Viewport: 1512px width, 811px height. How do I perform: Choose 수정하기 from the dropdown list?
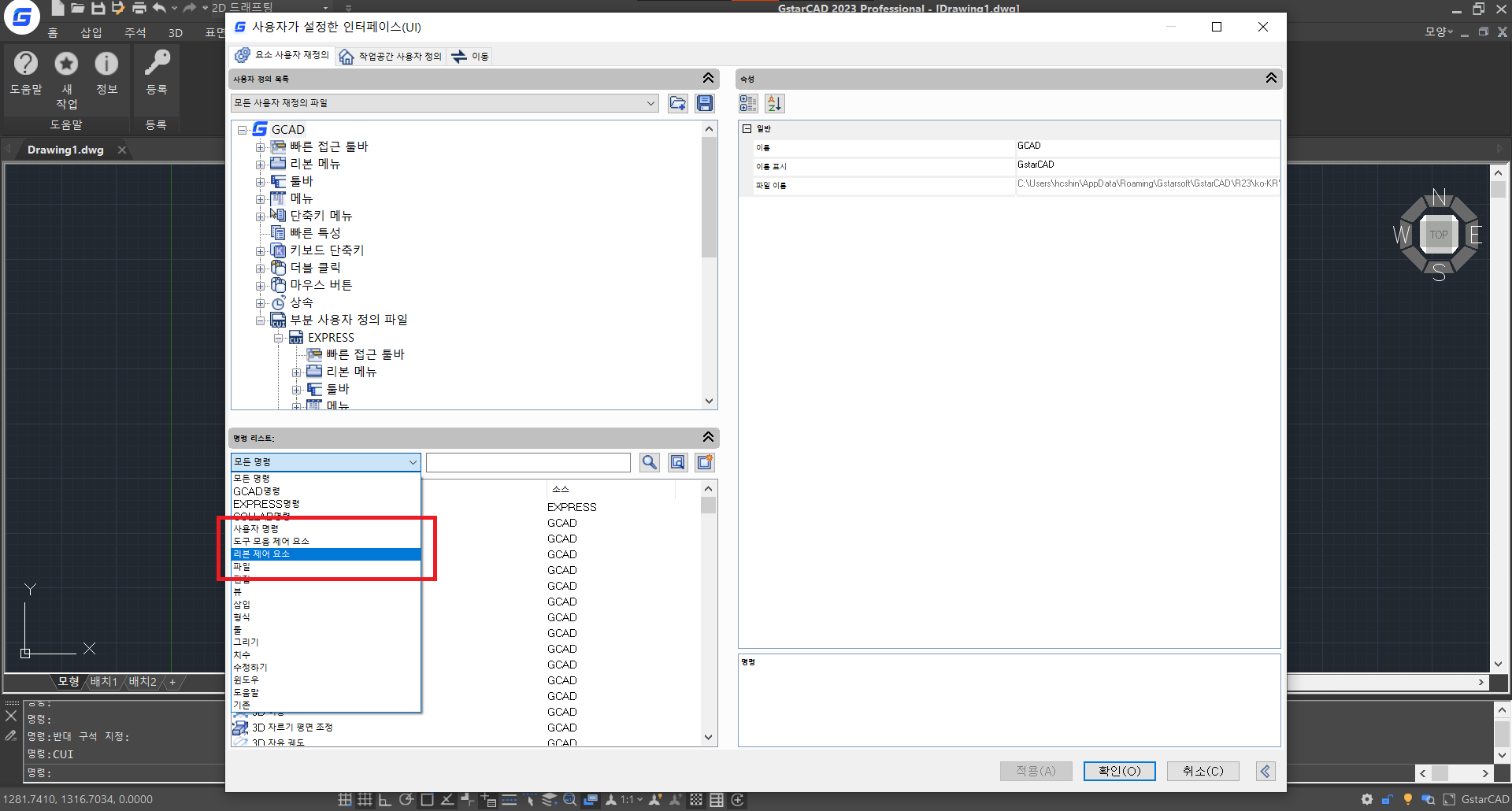coord(326,668)
